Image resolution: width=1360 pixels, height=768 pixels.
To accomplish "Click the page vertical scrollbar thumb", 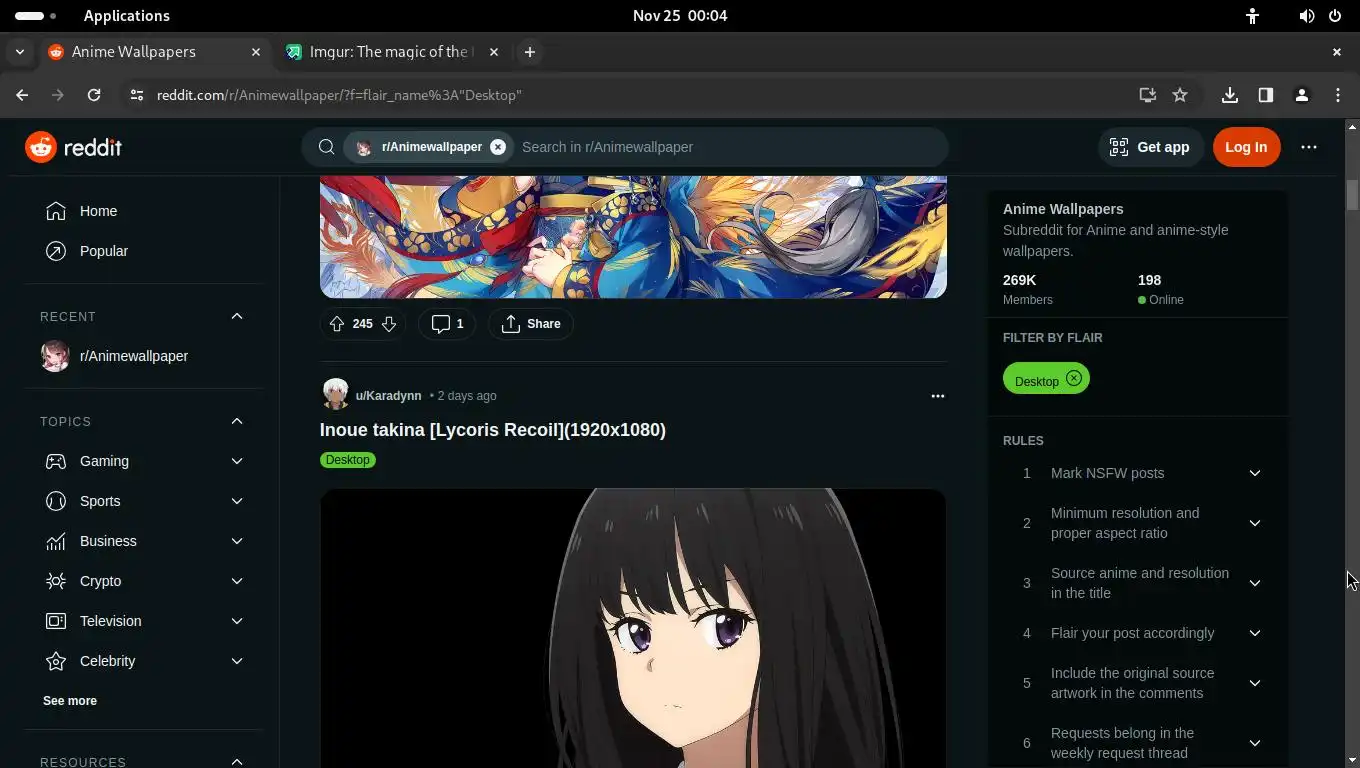I will (1352, 195).
